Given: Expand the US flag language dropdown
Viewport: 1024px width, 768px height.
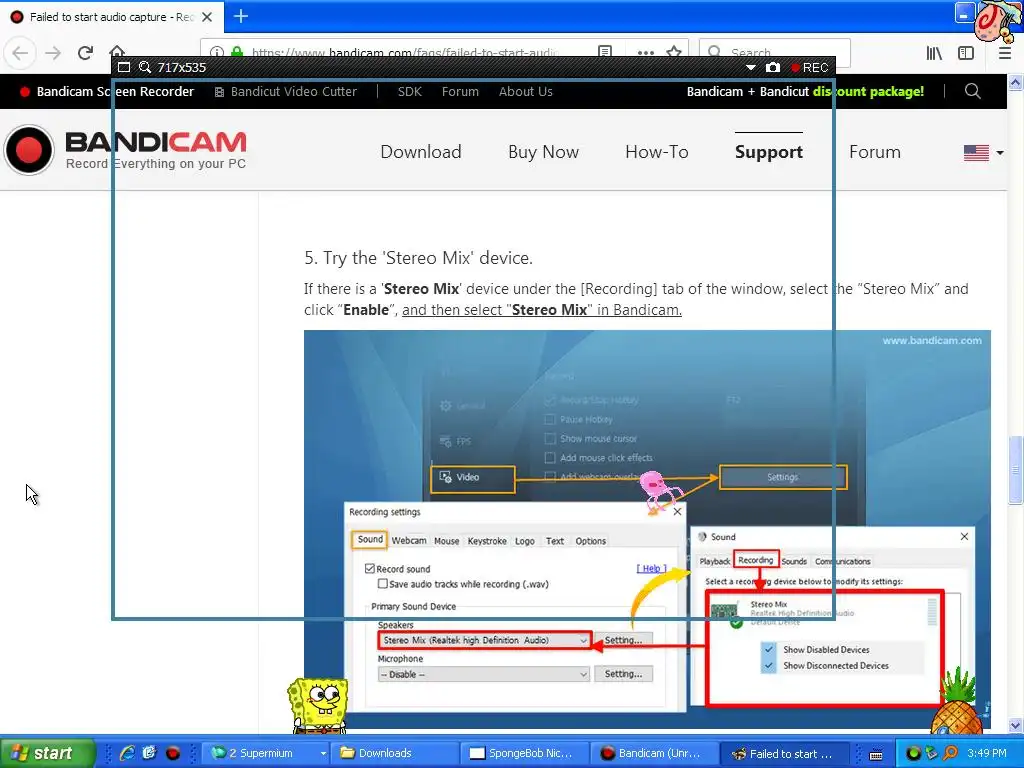Looking at the screenshot, I should [984, 152].
